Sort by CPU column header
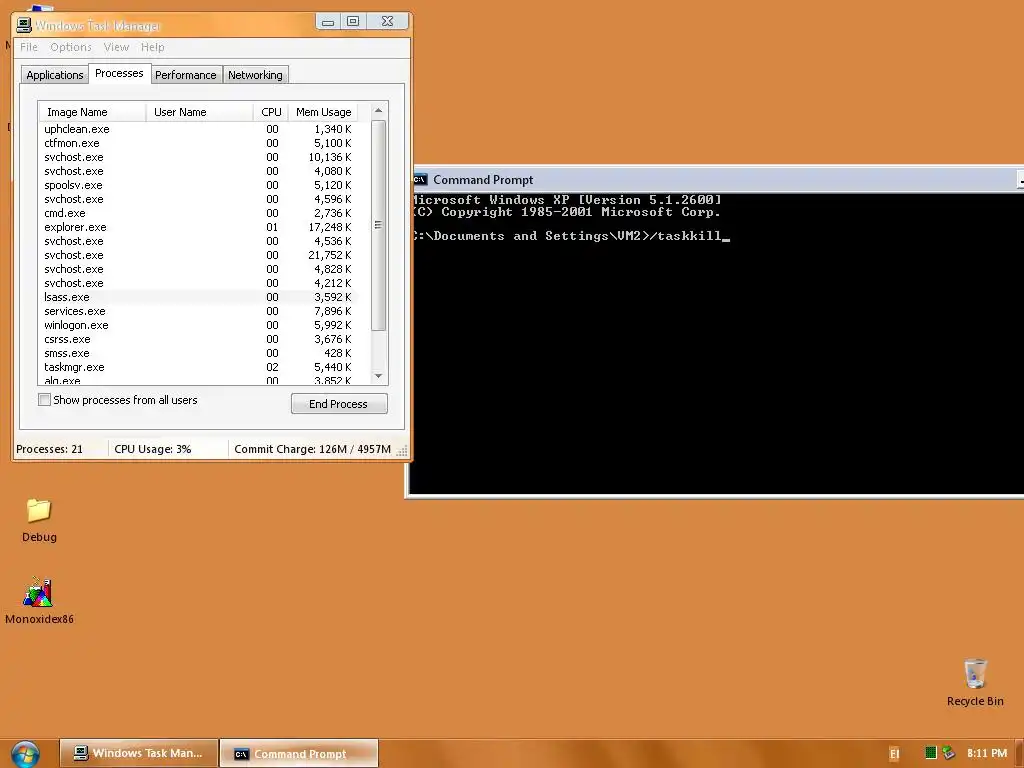Screen dimensions: 1024x768 [270, 112]
